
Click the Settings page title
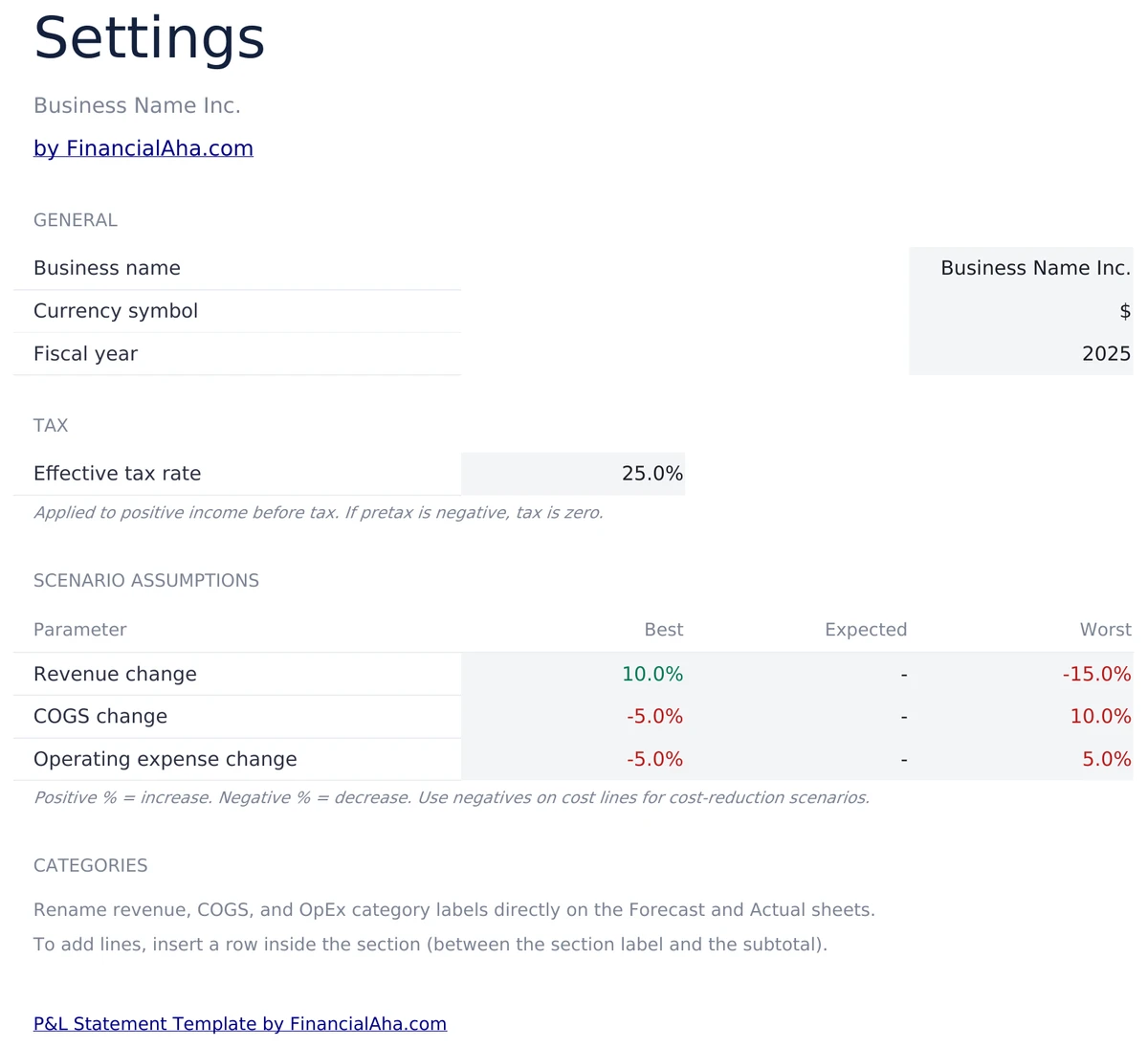pyautogui.click(x=149, y=37)
